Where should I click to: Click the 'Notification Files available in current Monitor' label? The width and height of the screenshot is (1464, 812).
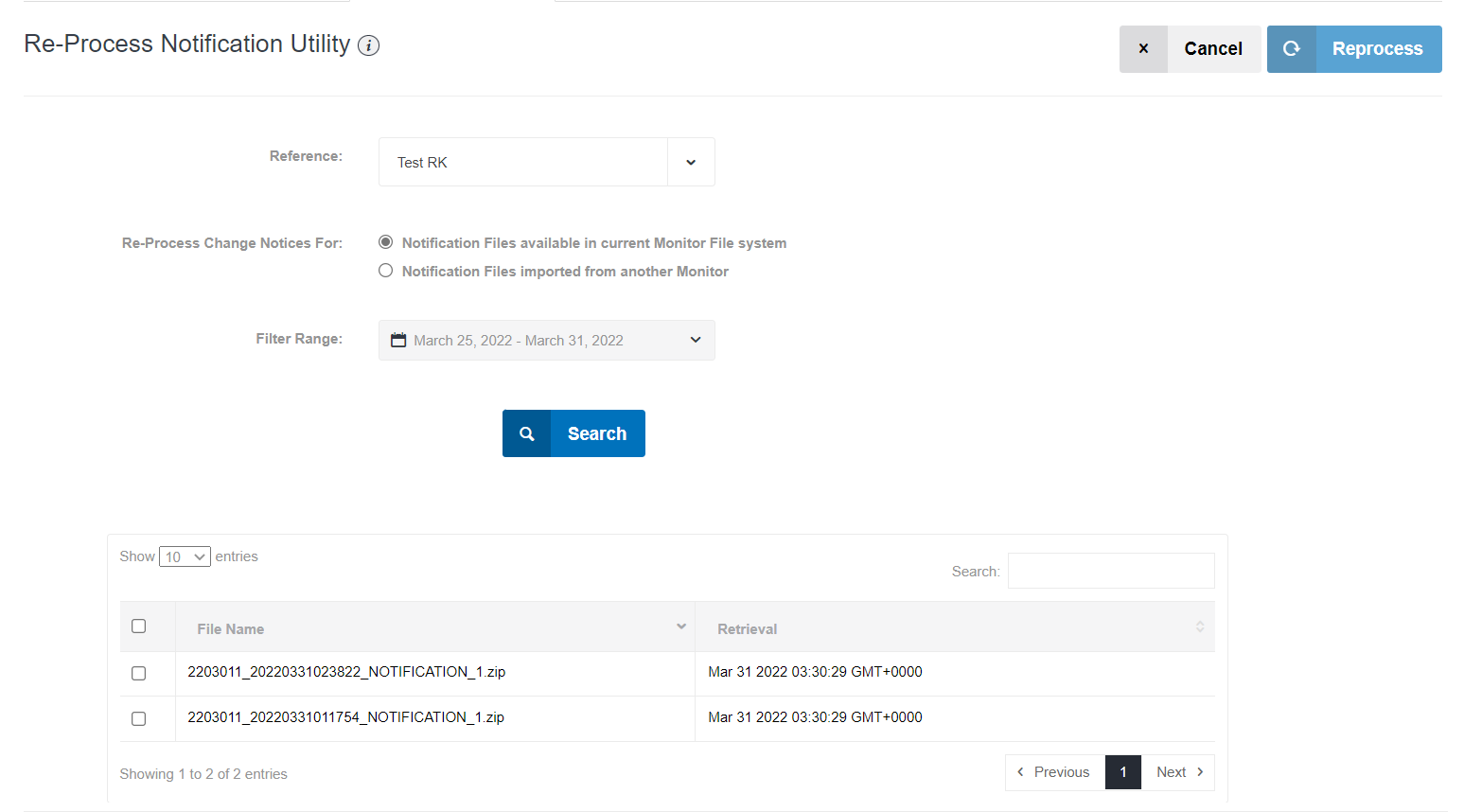coord(594,243)
